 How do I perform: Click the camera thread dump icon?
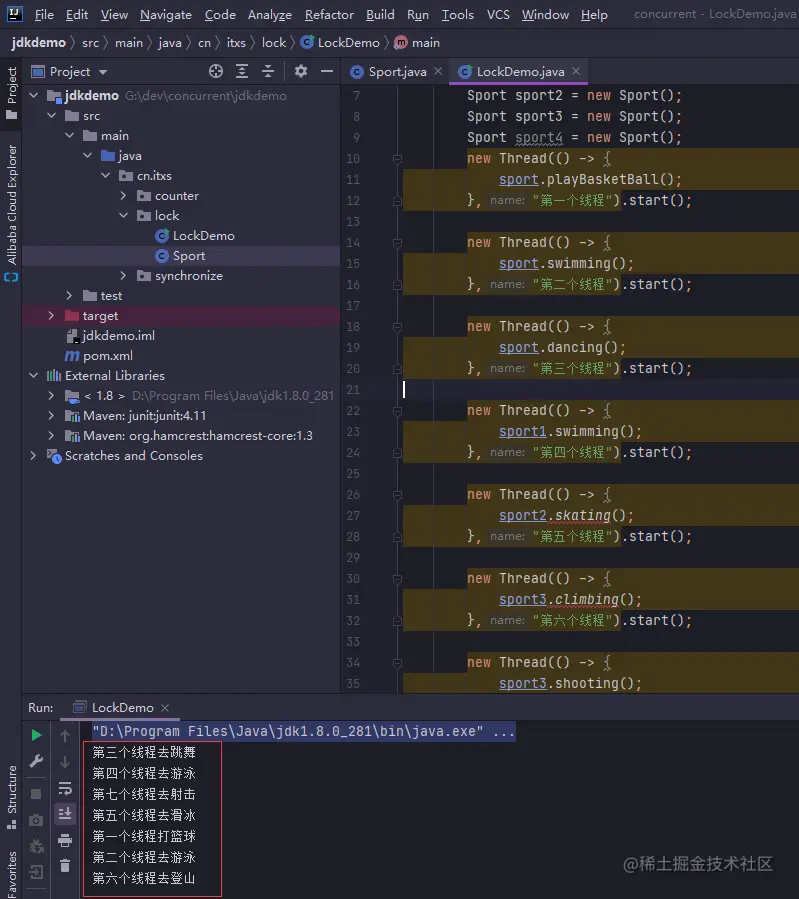point(36,820)
